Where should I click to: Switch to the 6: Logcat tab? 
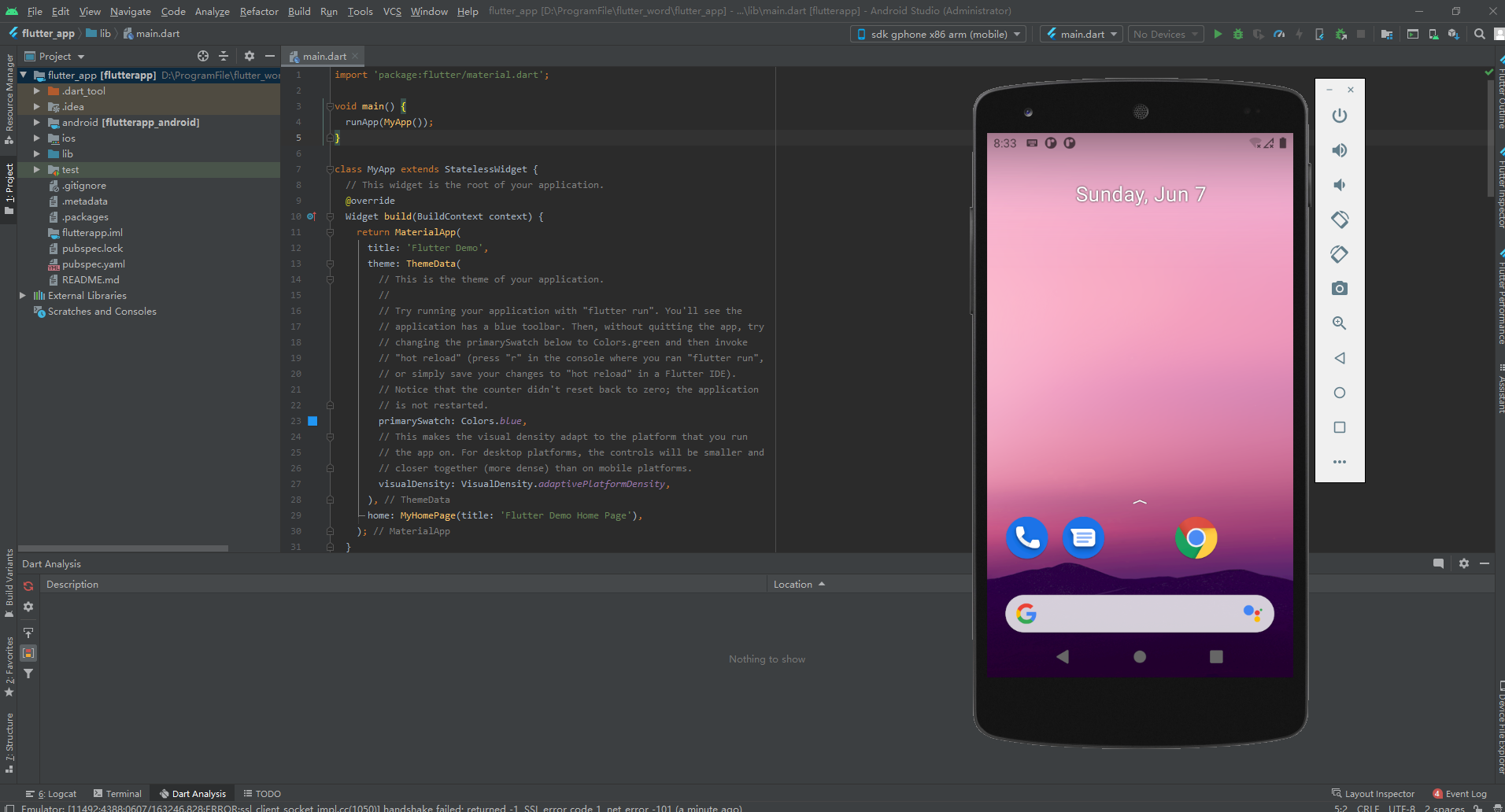(x=51, y=793)
